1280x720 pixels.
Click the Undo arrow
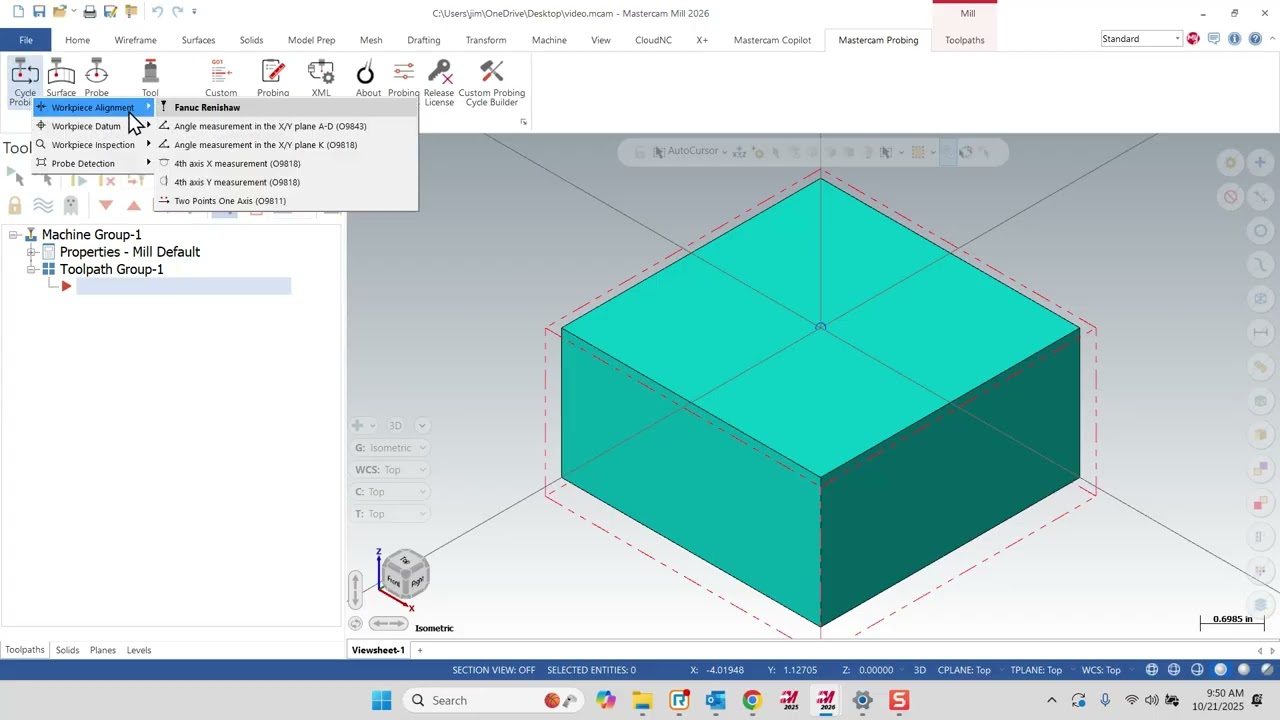click(x=157, y=12)
